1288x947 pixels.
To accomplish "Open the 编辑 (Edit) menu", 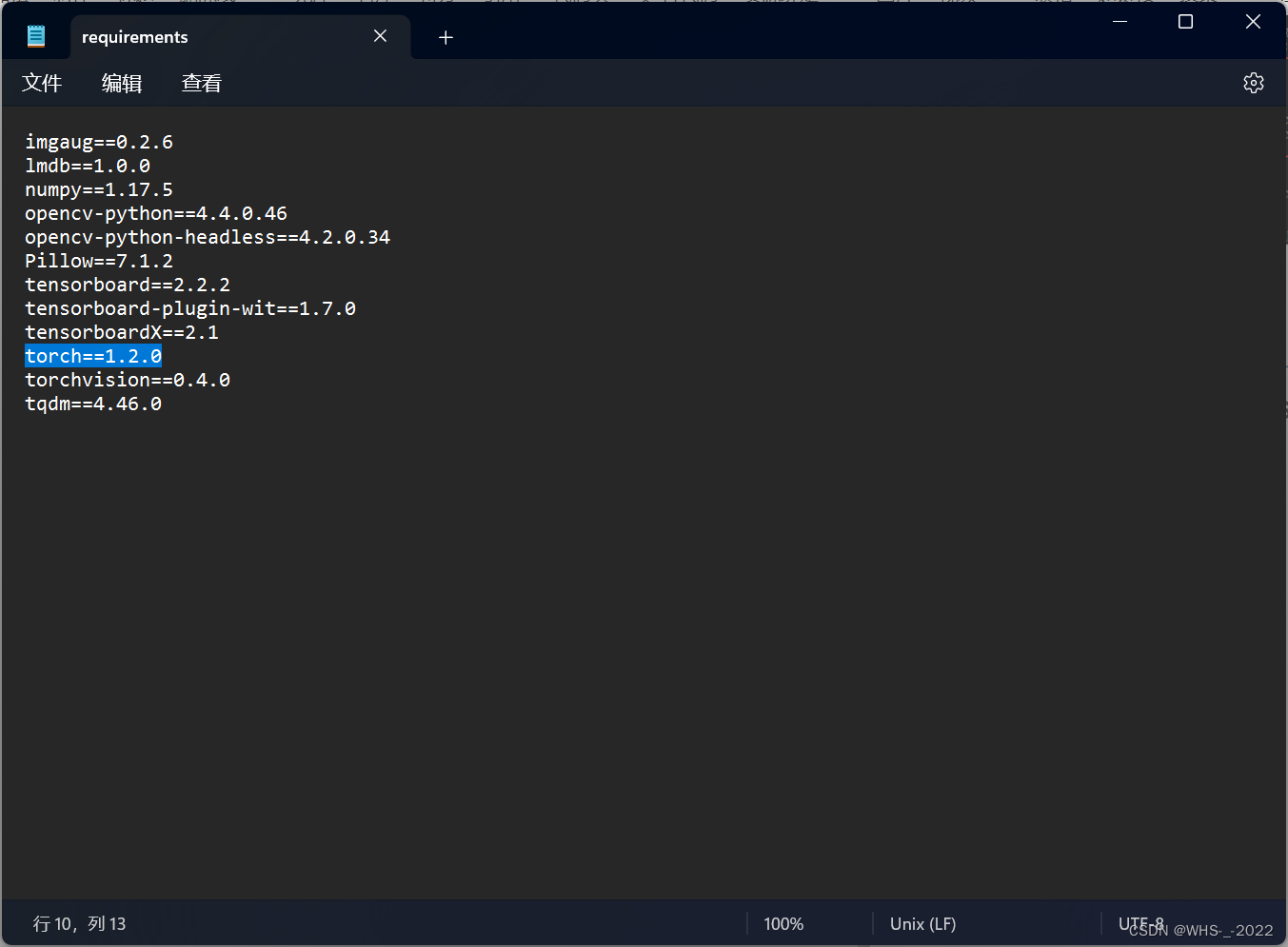I will (x=122, y=83).
